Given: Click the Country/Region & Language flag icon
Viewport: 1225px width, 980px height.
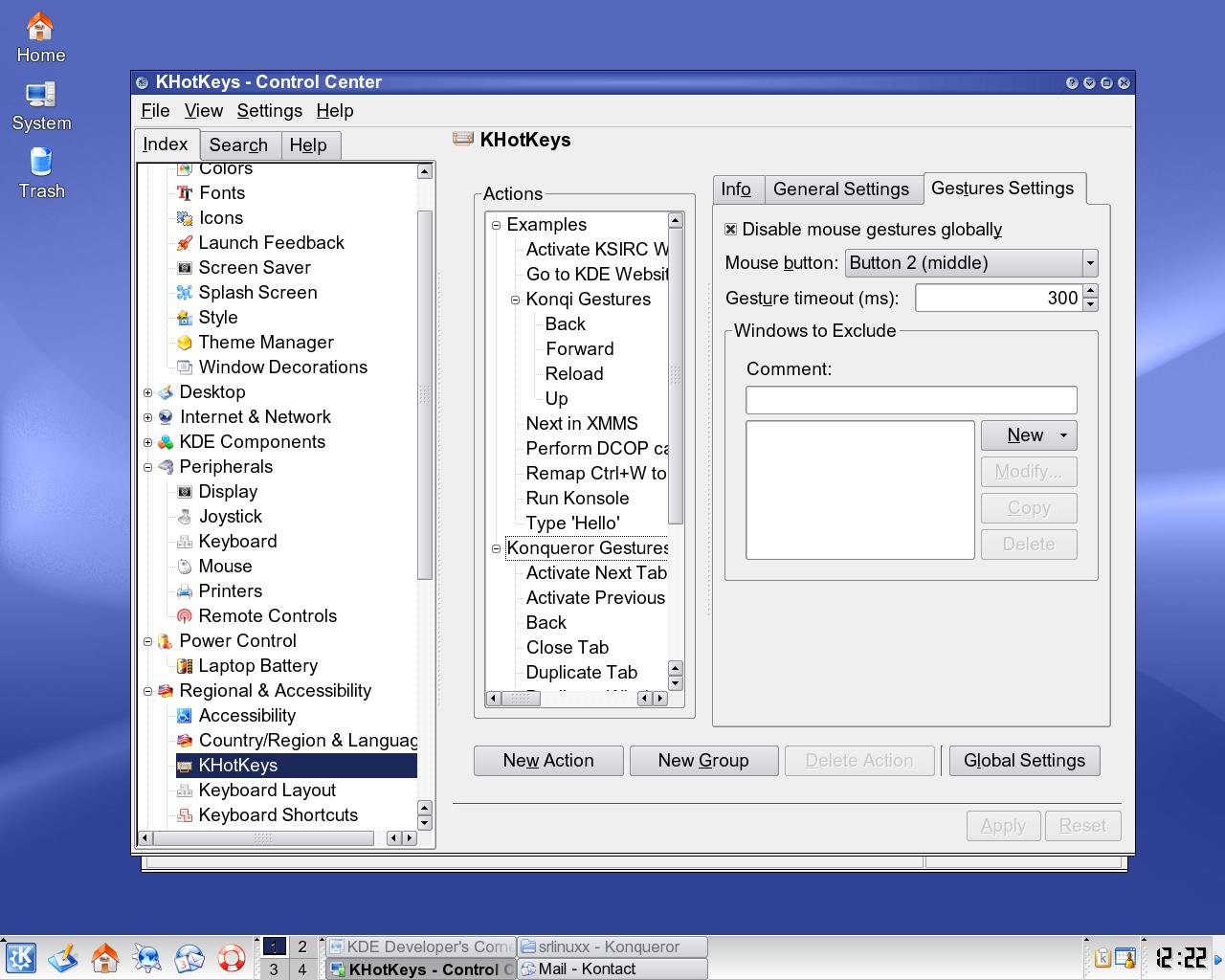Looking at the screenshot, I should (x=185, y=741).
